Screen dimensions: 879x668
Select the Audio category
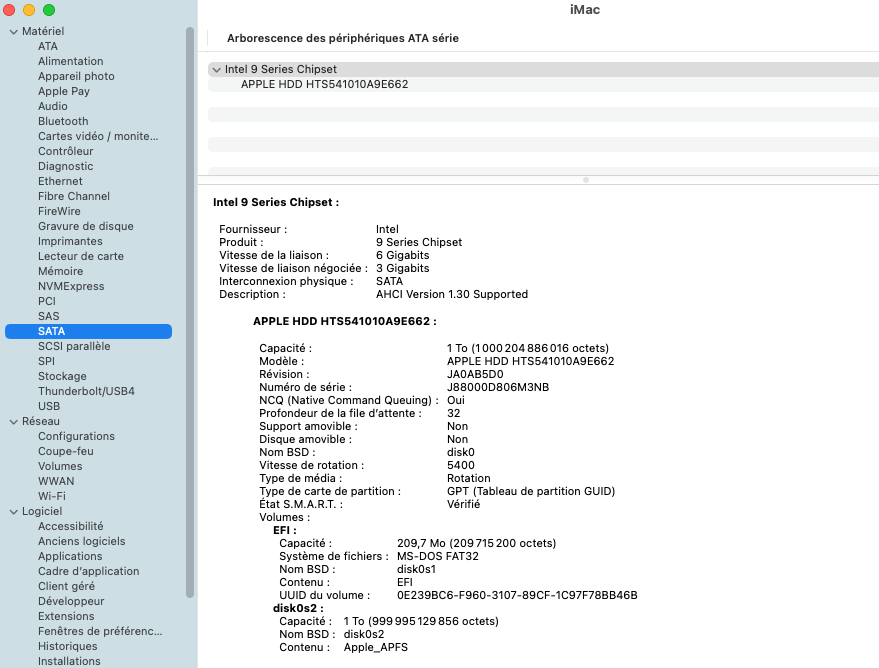pyautogui.click(x=53, y=106)
